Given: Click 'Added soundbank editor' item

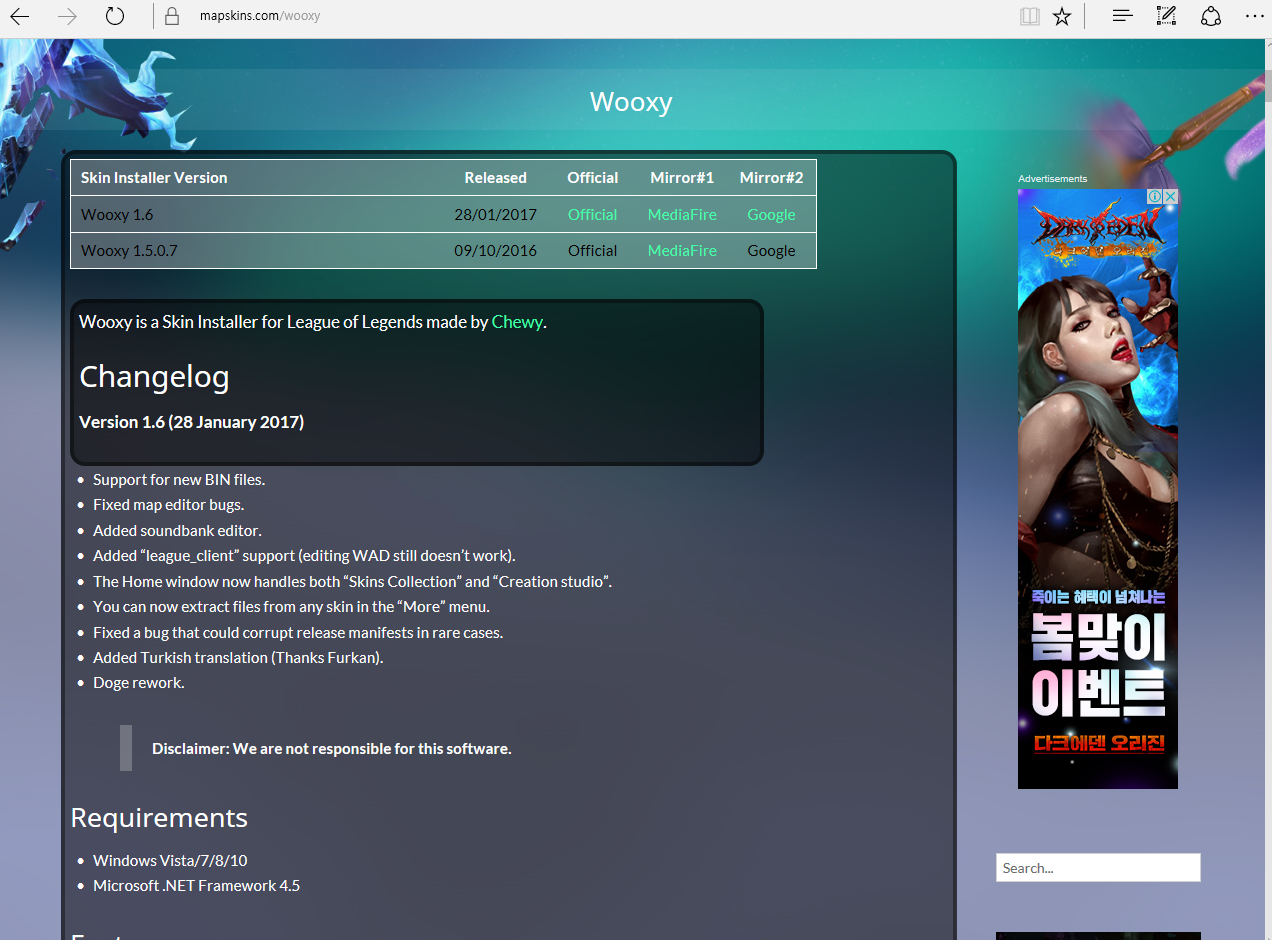Looking at the screenshot, I should pyautogui.click(x=177, y=530).
